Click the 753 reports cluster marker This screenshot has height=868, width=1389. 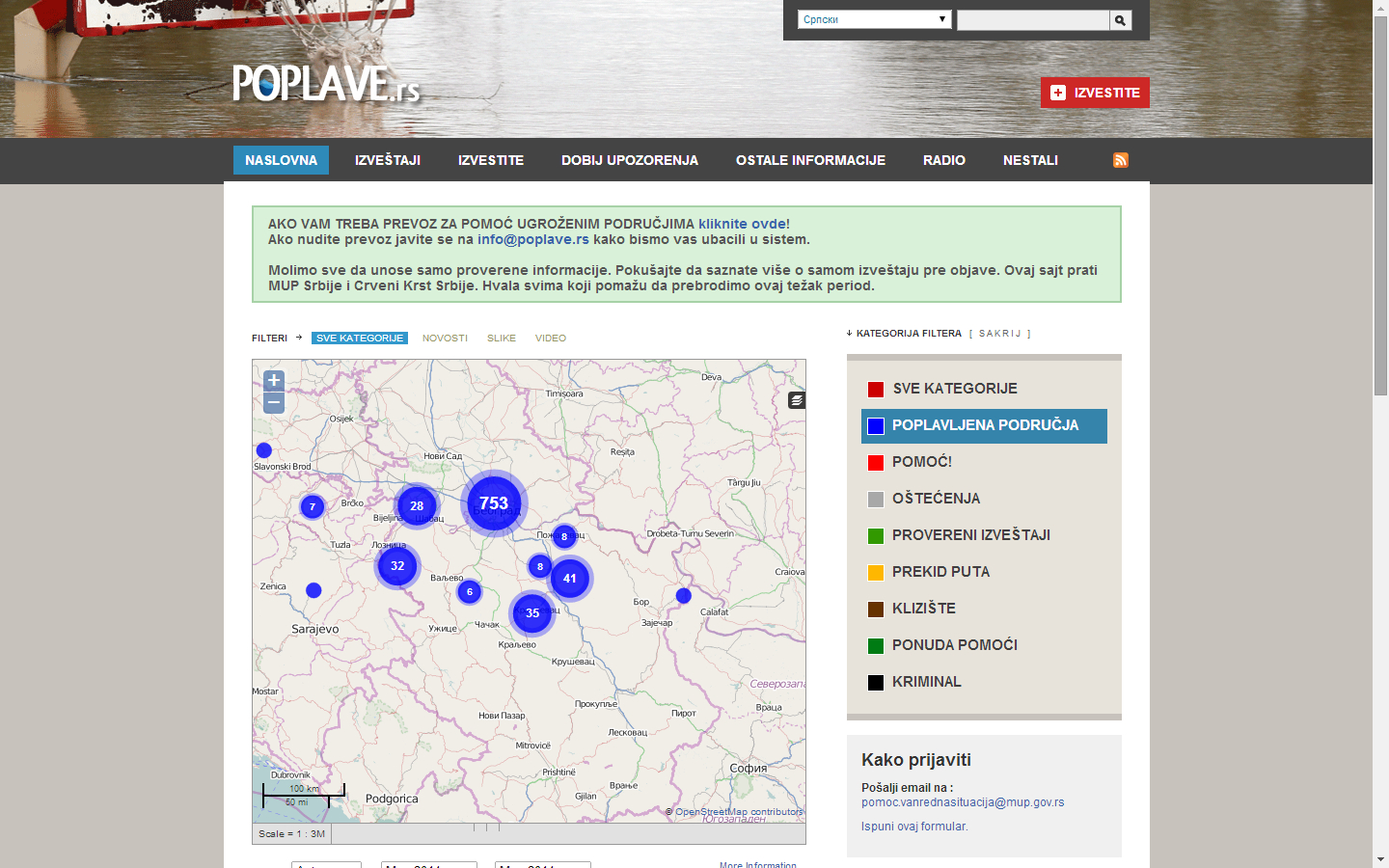click(x=494, y=503)
